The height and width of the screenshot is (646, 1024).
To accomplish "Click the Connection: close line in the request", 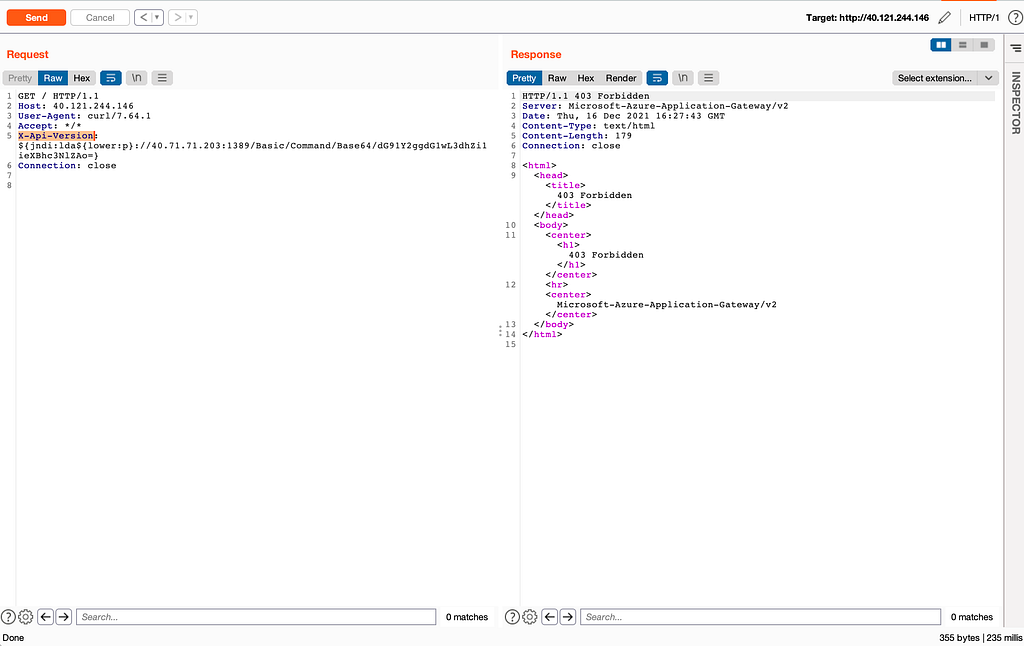I will click(x=67, y=165).
